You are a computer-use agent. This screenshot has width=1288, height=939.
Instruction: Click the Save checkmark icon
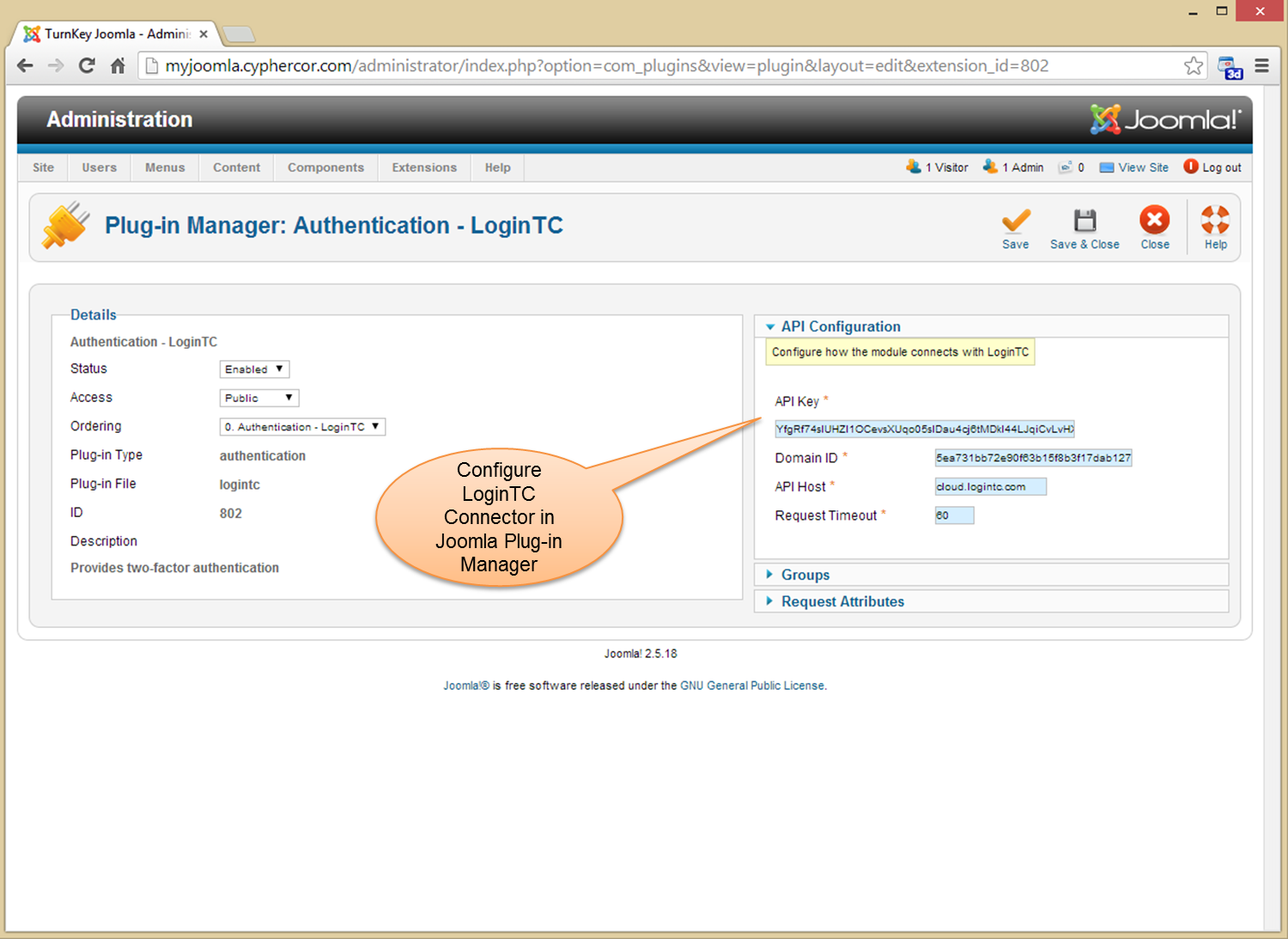coord(1016,221)
